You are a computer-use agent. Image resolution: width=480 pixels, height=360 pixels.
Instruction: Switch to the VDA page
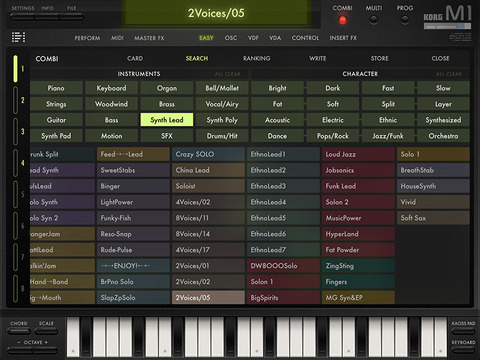pos(275,38)
